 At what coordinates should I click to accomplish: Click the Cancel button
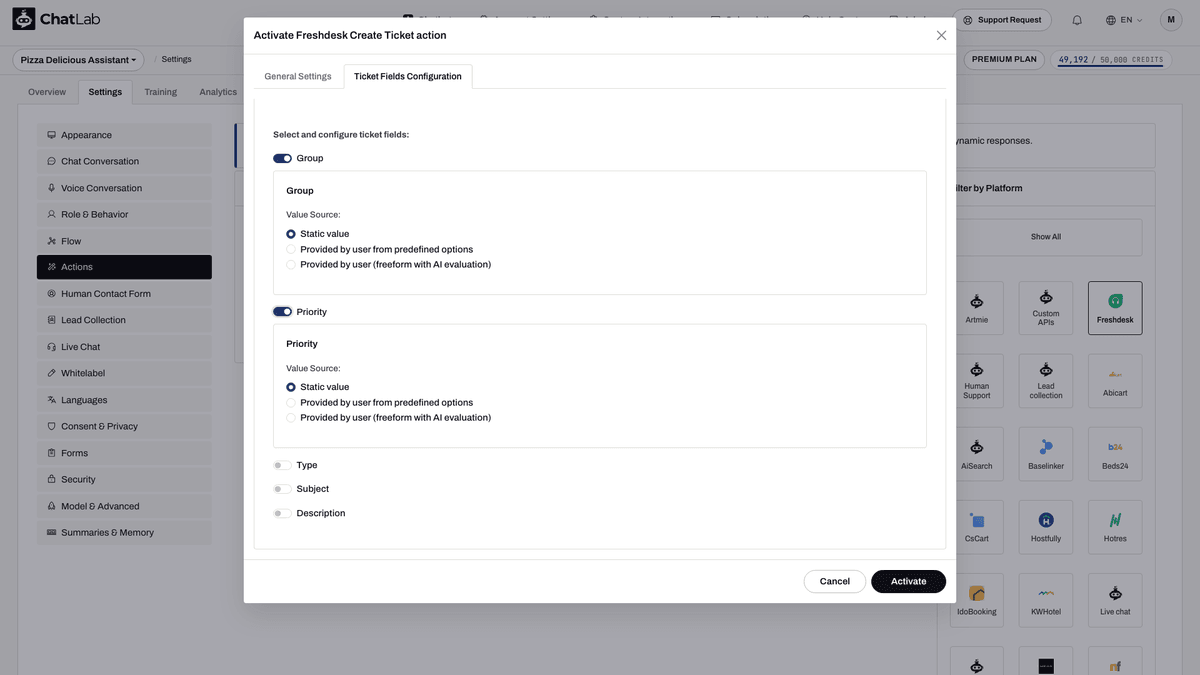pos(835,581)
